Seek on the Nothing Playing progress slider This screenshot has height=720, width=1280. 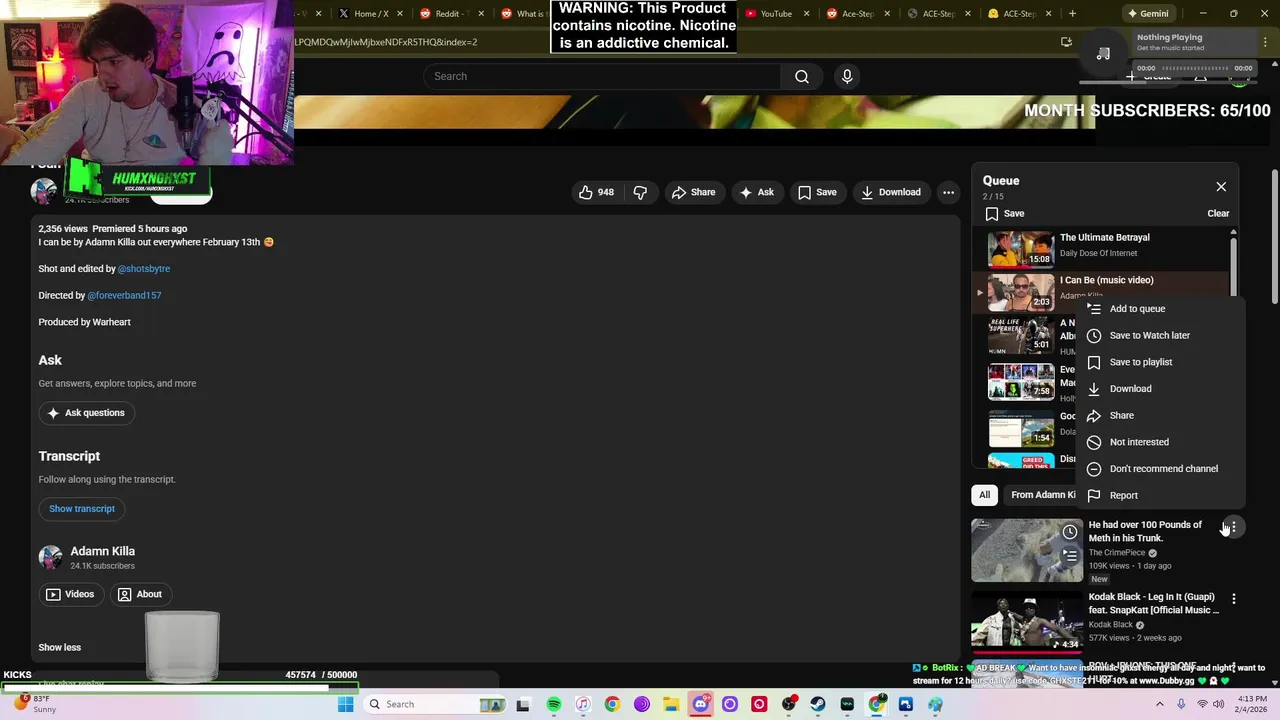[x=1194, y=68]
